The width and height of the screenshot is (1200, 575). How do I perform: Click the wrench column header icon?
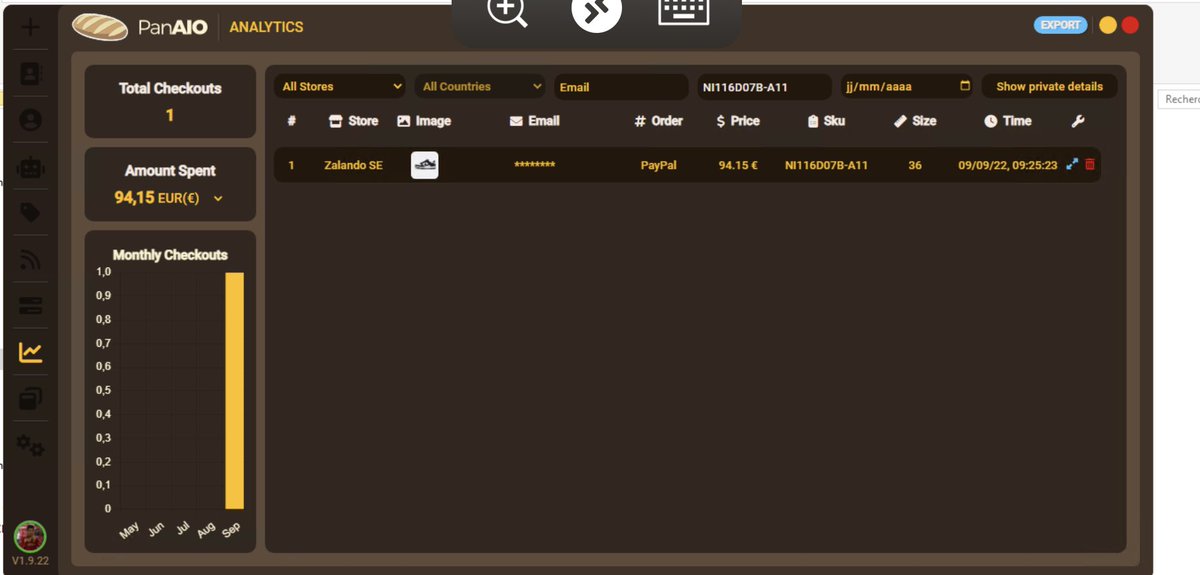(x=1078, y=121)
